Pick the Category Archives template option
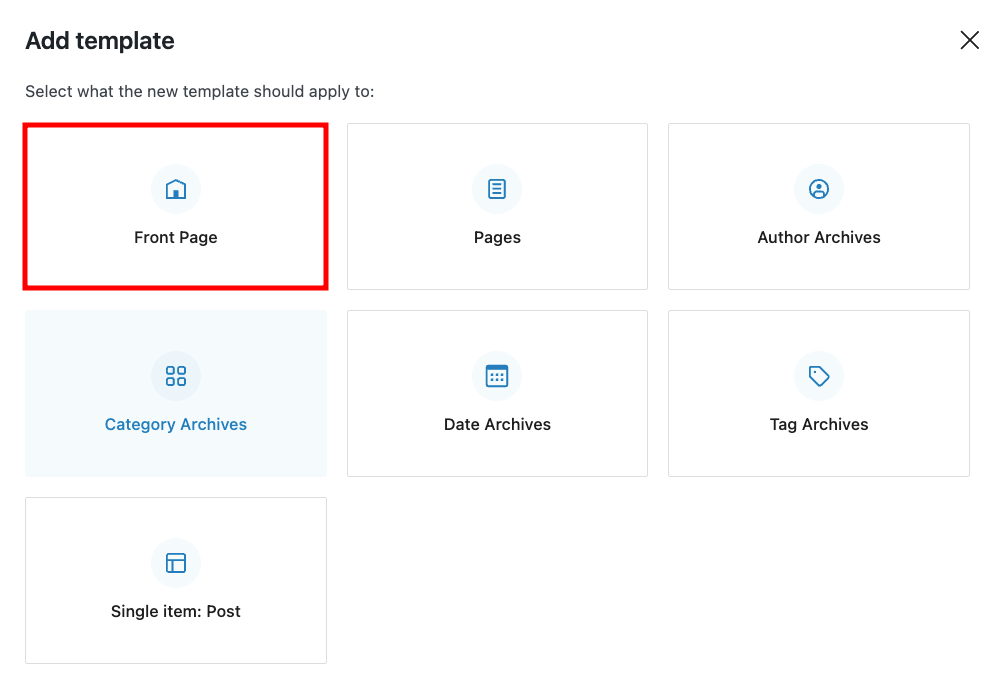This screenshot has height=678, width=1002. (176, 393)
